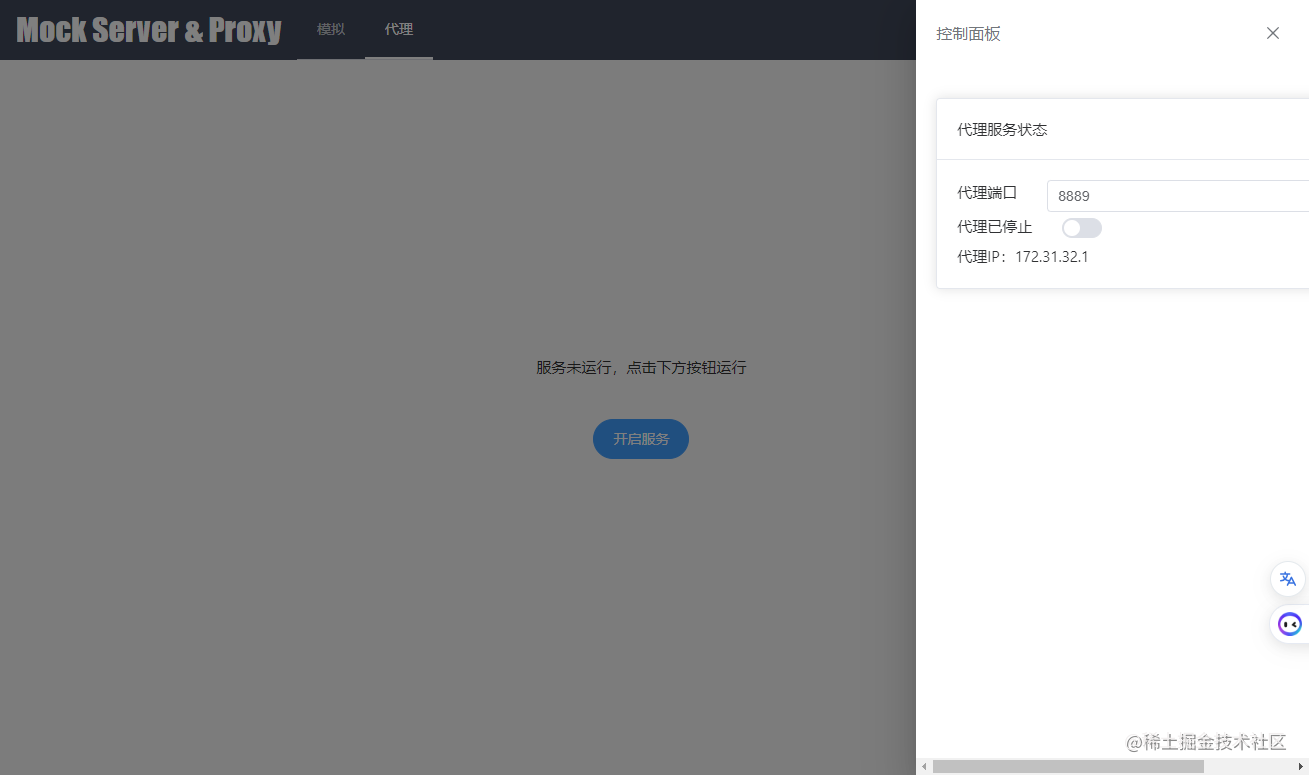Select the proxy IP text 172.31.32.1

(1052, 257)
